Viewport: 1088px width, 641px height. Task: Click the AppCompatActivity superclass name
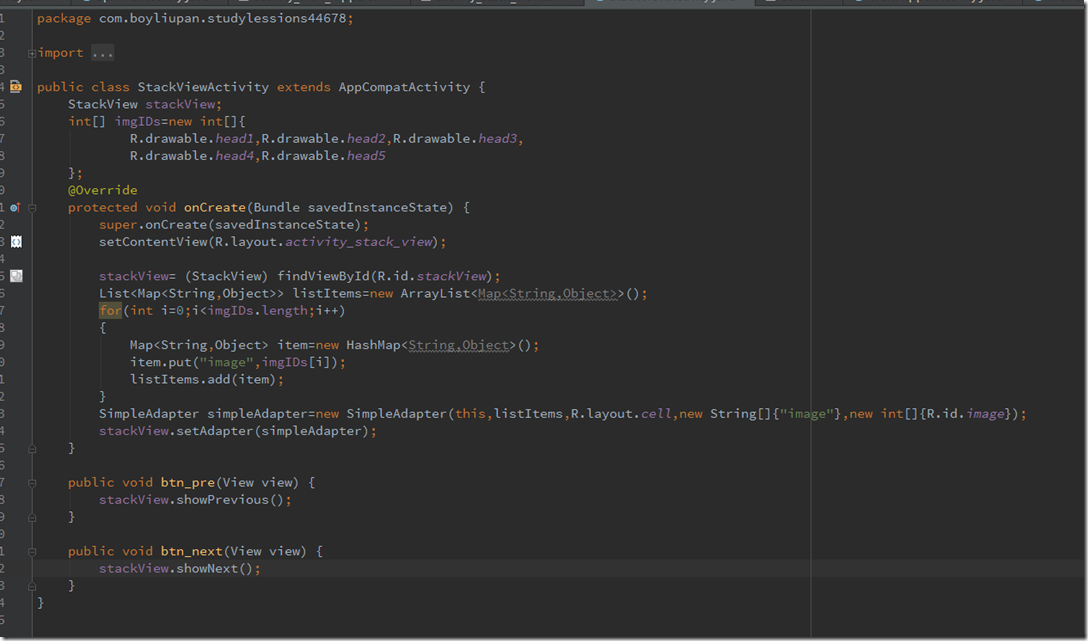(404, 87)
